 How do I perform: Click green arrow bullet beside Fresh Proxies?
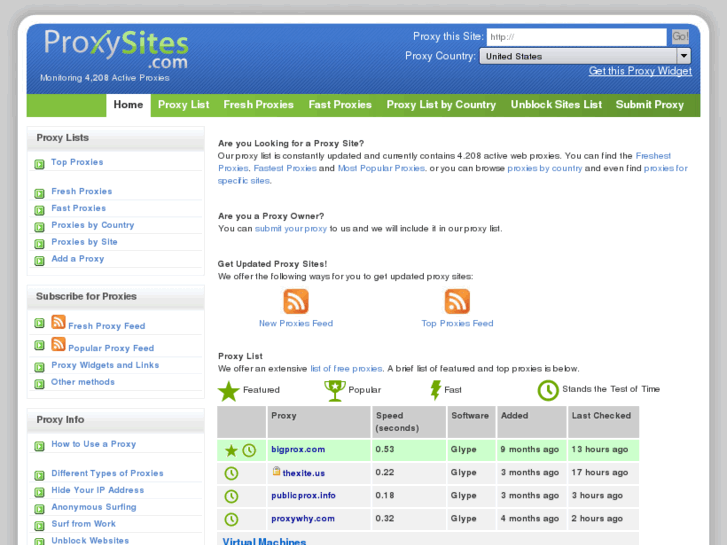(39, 193)
